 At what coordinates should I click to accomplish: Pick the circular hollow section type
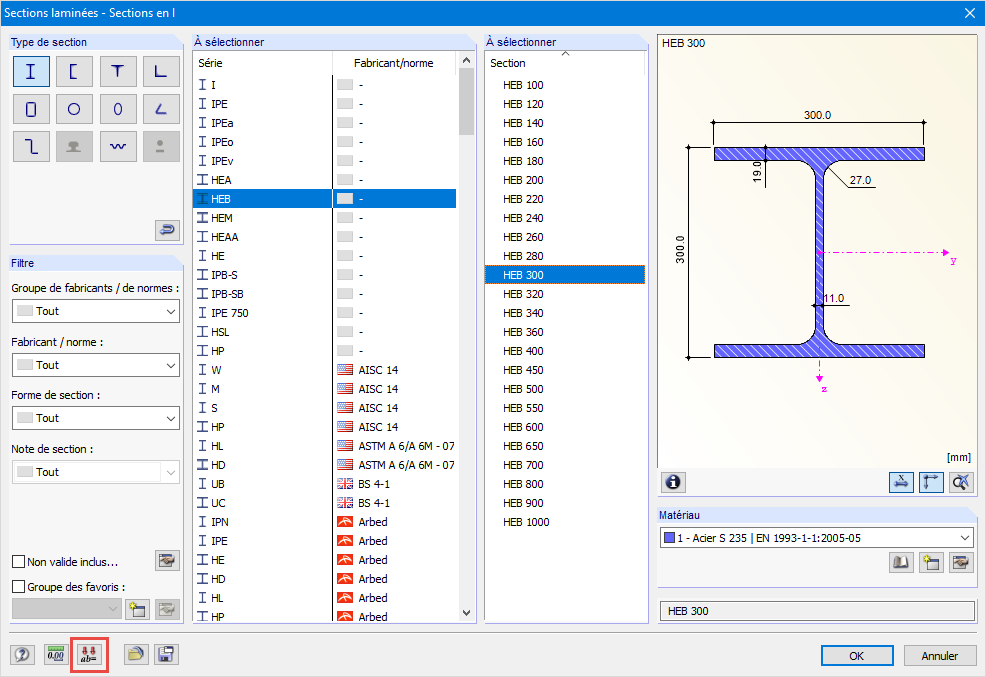pos(74,109)
